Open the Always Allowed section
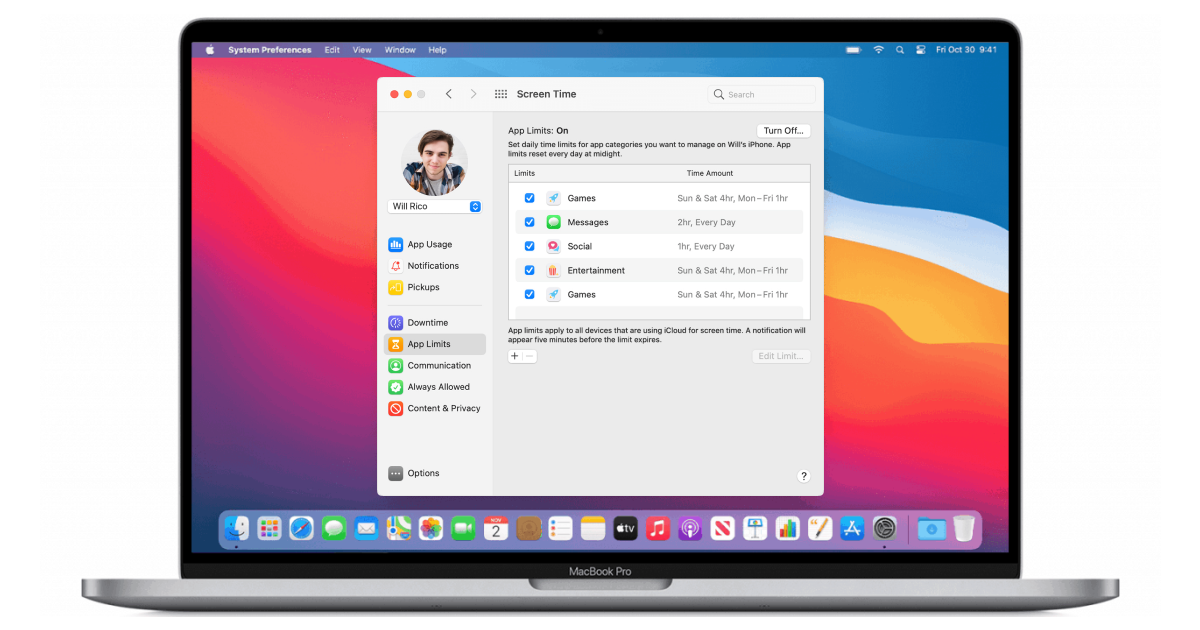The width and height of the screenshot is (1200, 630). click(x=429, y=387)
